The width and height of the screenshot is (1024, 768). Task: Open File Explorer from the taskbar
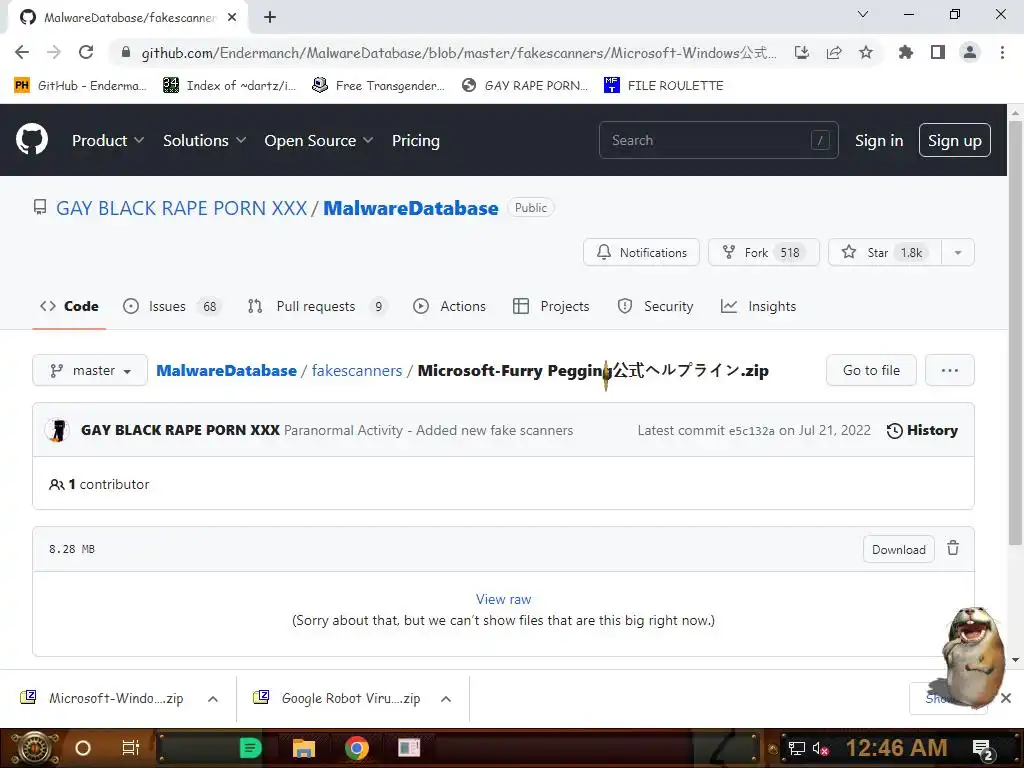click(x=304, y=748)
